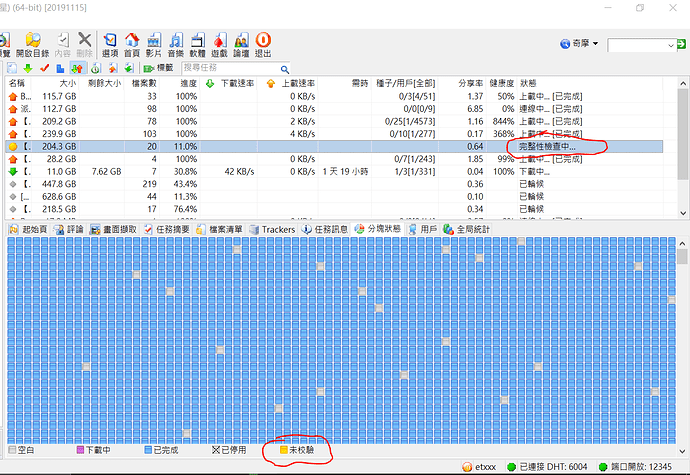Click the yellow 未校驗 legend swatch
This screenshot has height=475, width=690.
click(284, 450)
